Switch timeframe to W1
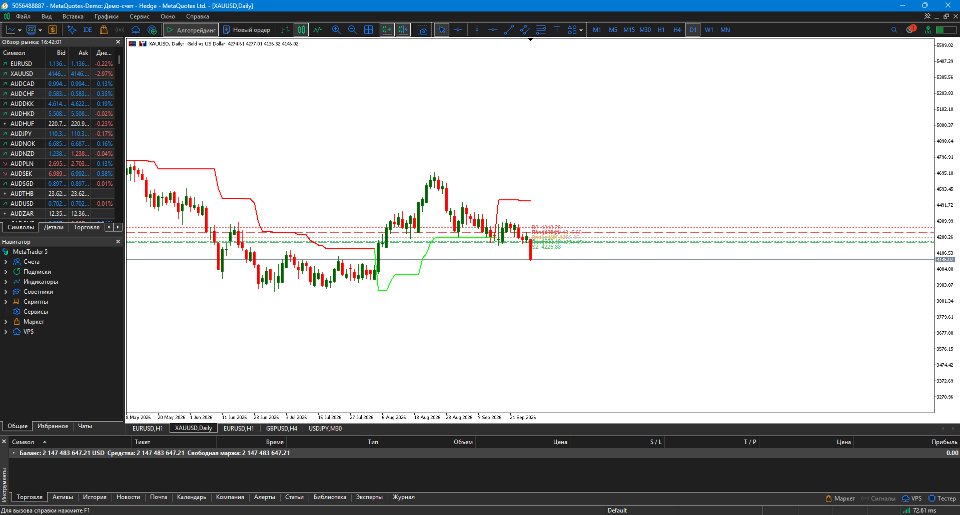960x515 pixels. (x=709, y=29)
